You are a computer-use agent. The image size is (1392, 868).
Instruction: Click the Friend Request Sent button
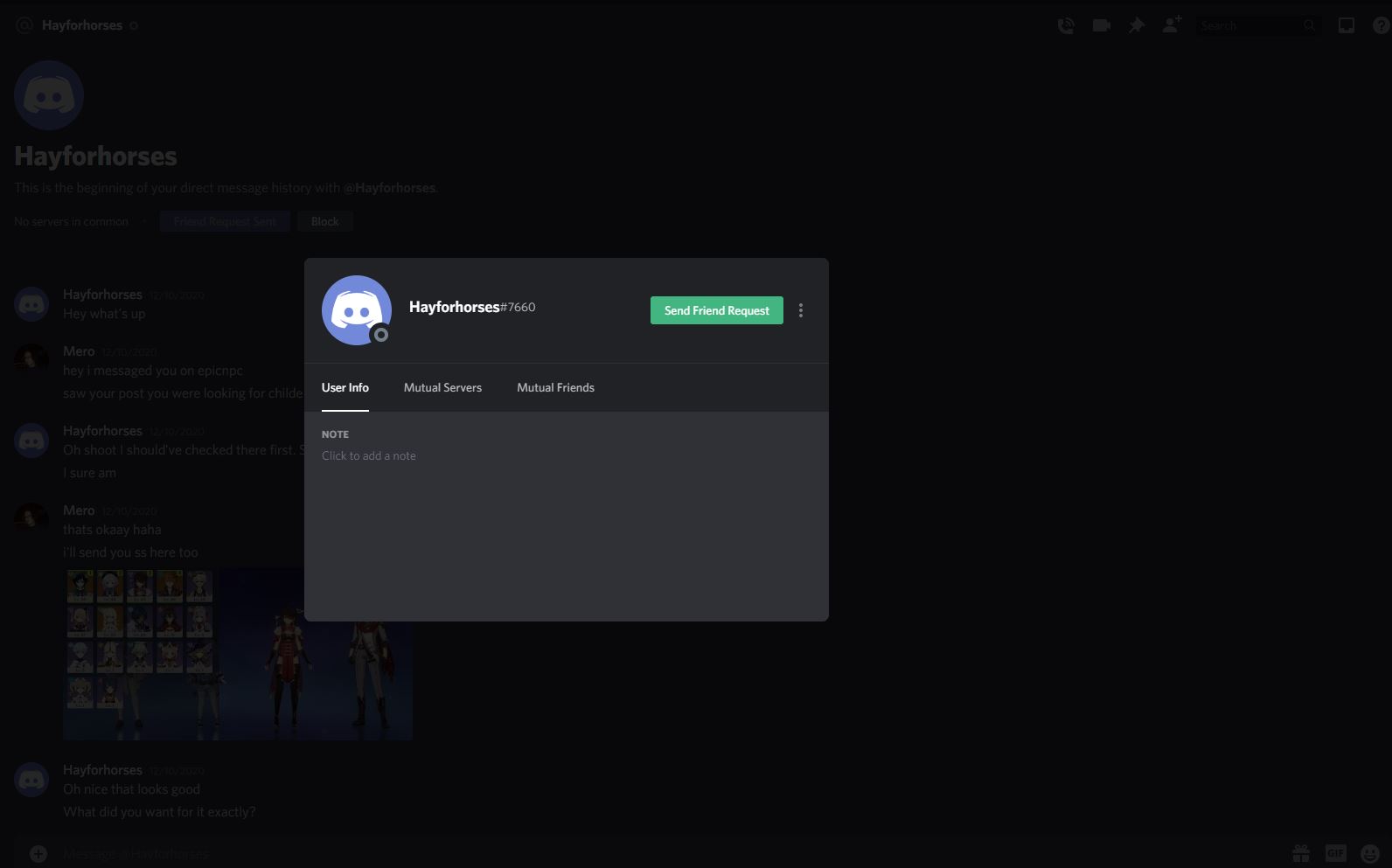(225, 221)
